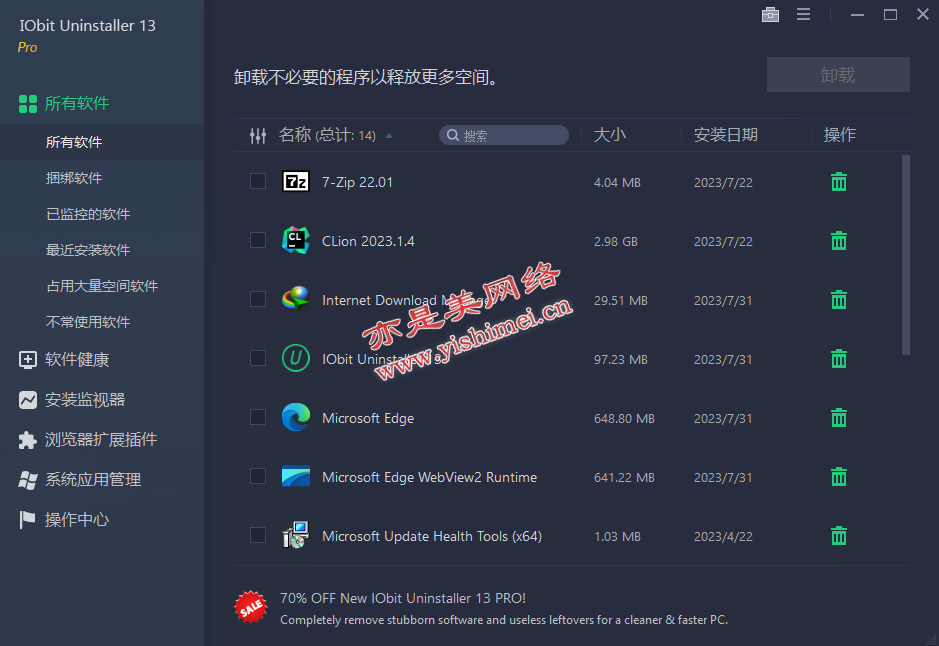The width and height of the screenshot is (939, 646).
Task: Tick Microsoft Update Health Tools checkbox
Action: coord(258,535)
